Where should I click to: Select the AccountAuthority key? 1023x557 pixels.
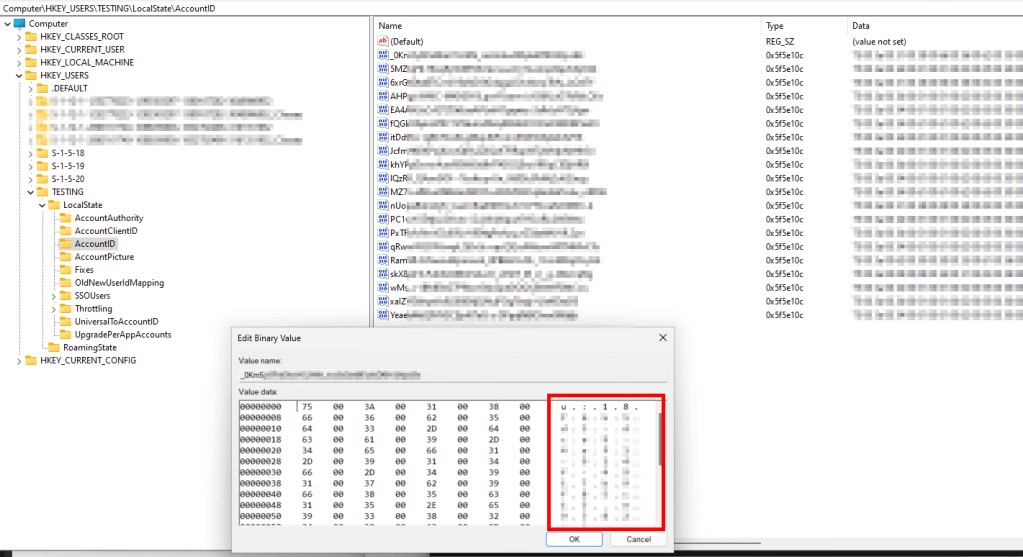click(x=108, y=218)
